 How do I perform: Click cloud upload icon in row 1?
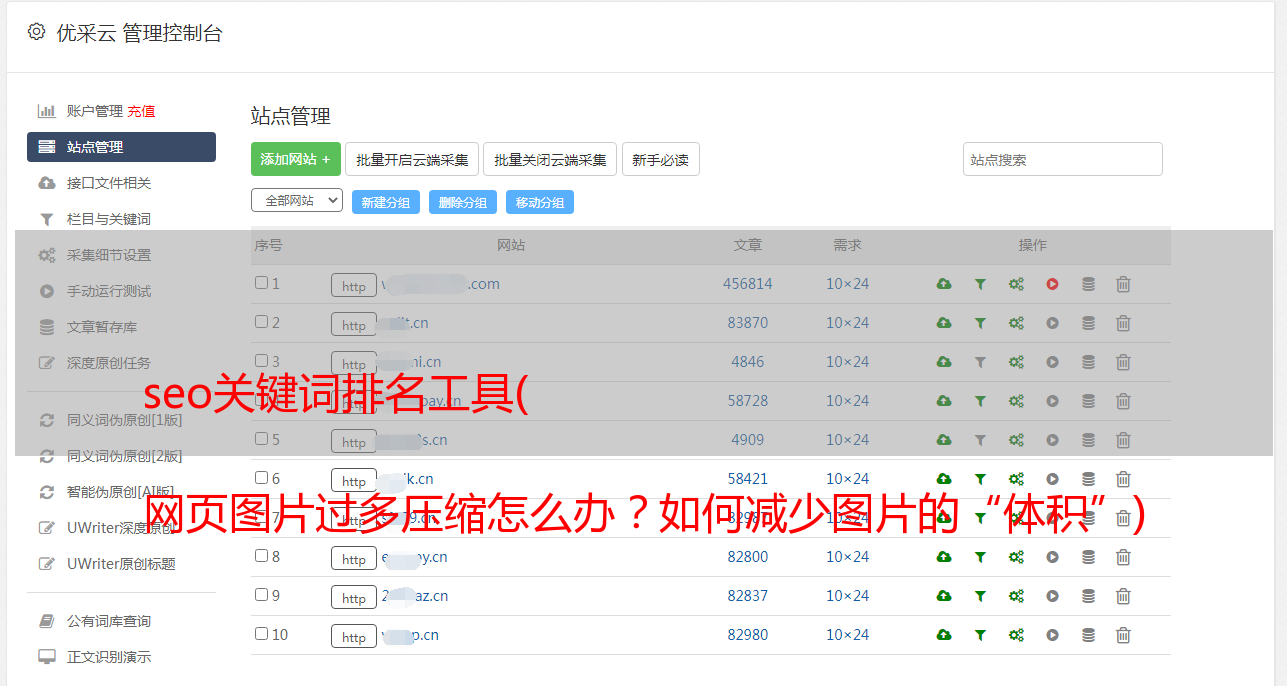point(943,284)
